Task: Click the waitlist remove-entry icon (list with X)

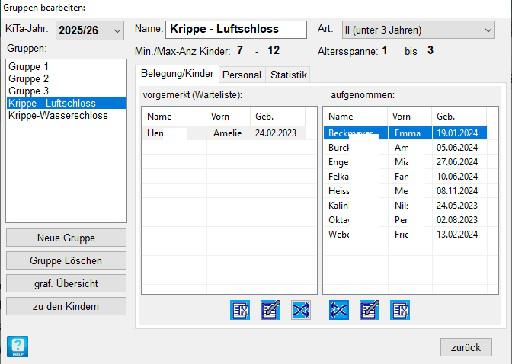Action: coord(240,310)
